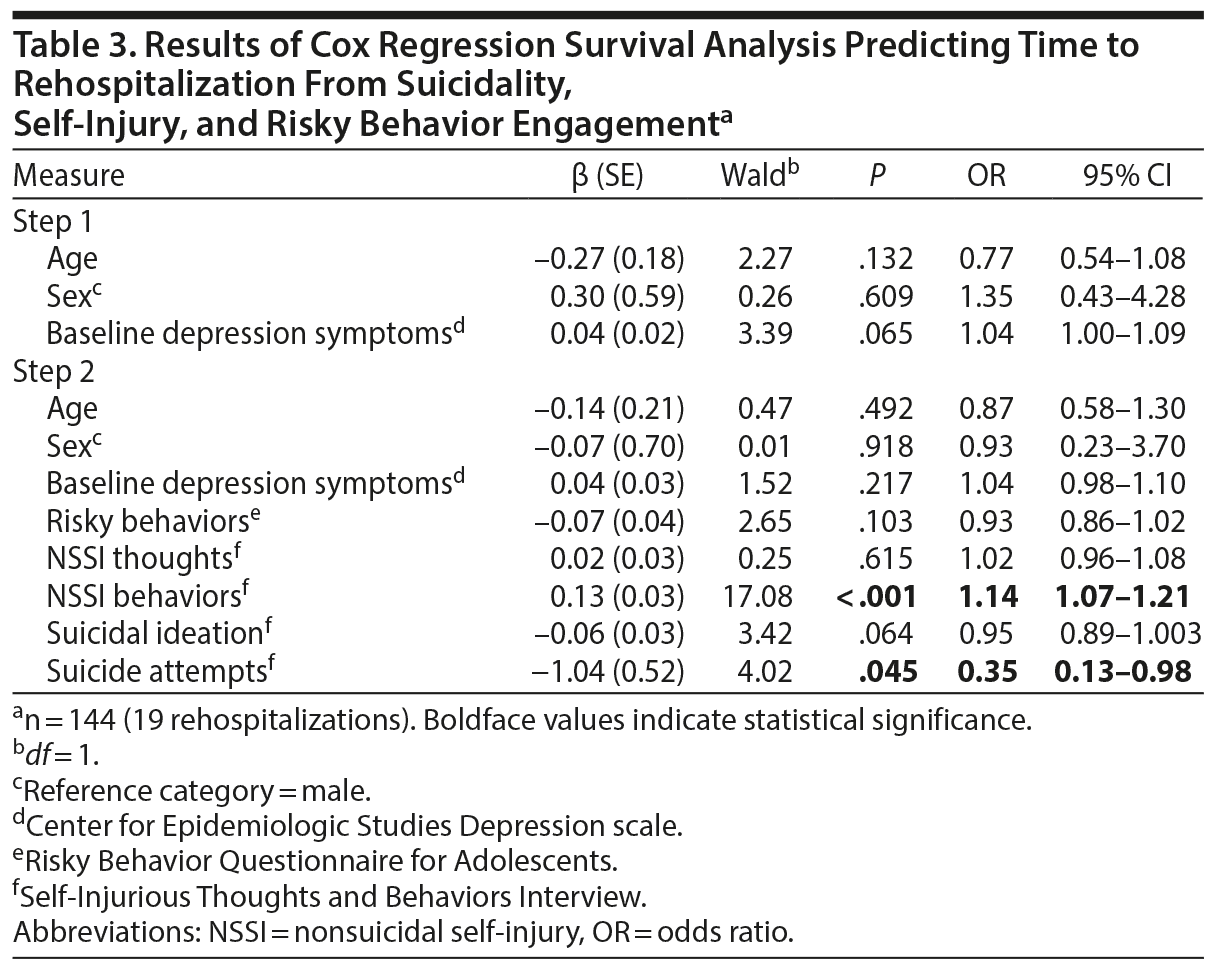Click the 0.89–1.003 confidence interval
Viewport: 1218px width, 972px height.
coord(1131,633)
